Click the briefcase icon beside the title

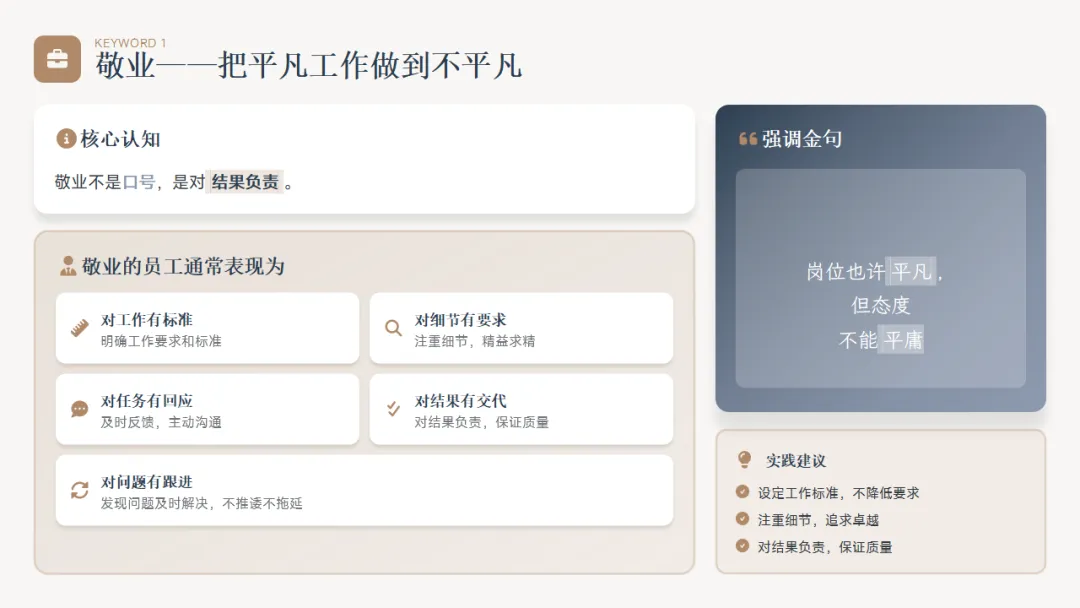click(57, 59)
